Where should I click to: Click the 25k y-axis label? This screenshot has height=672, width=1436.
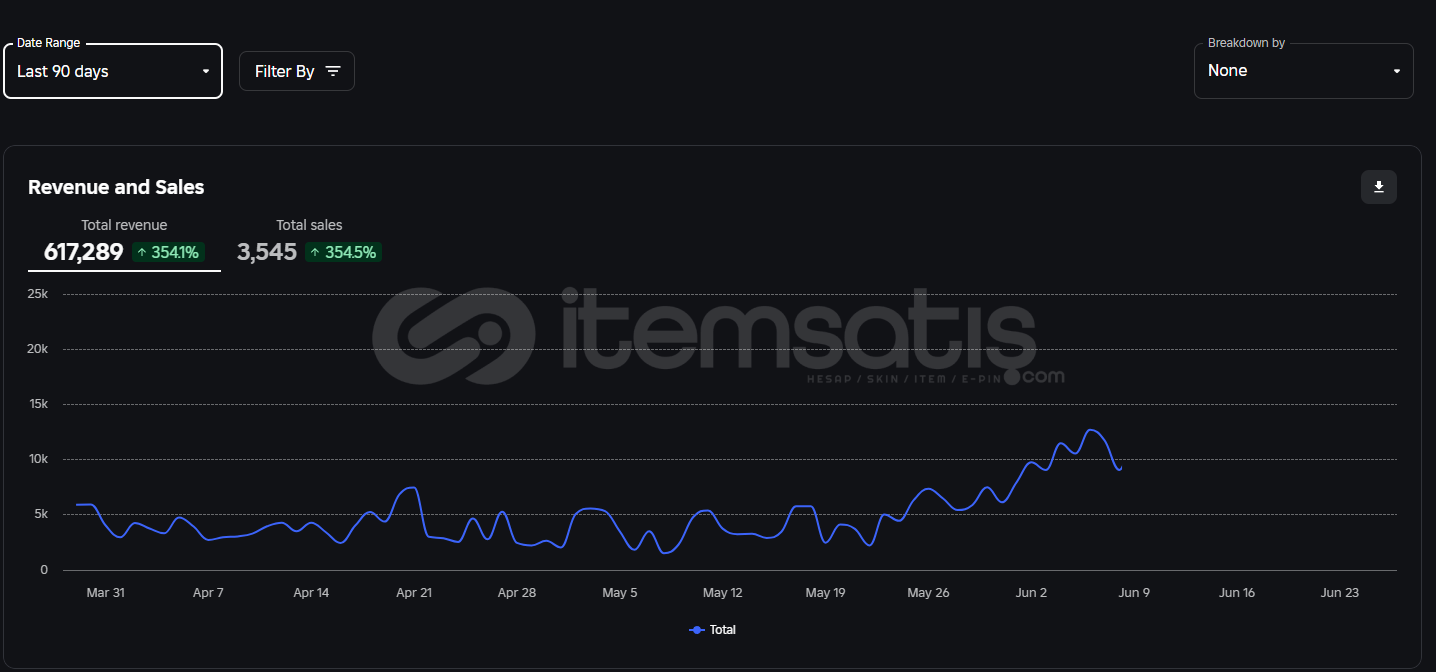[x=38, y=294]
